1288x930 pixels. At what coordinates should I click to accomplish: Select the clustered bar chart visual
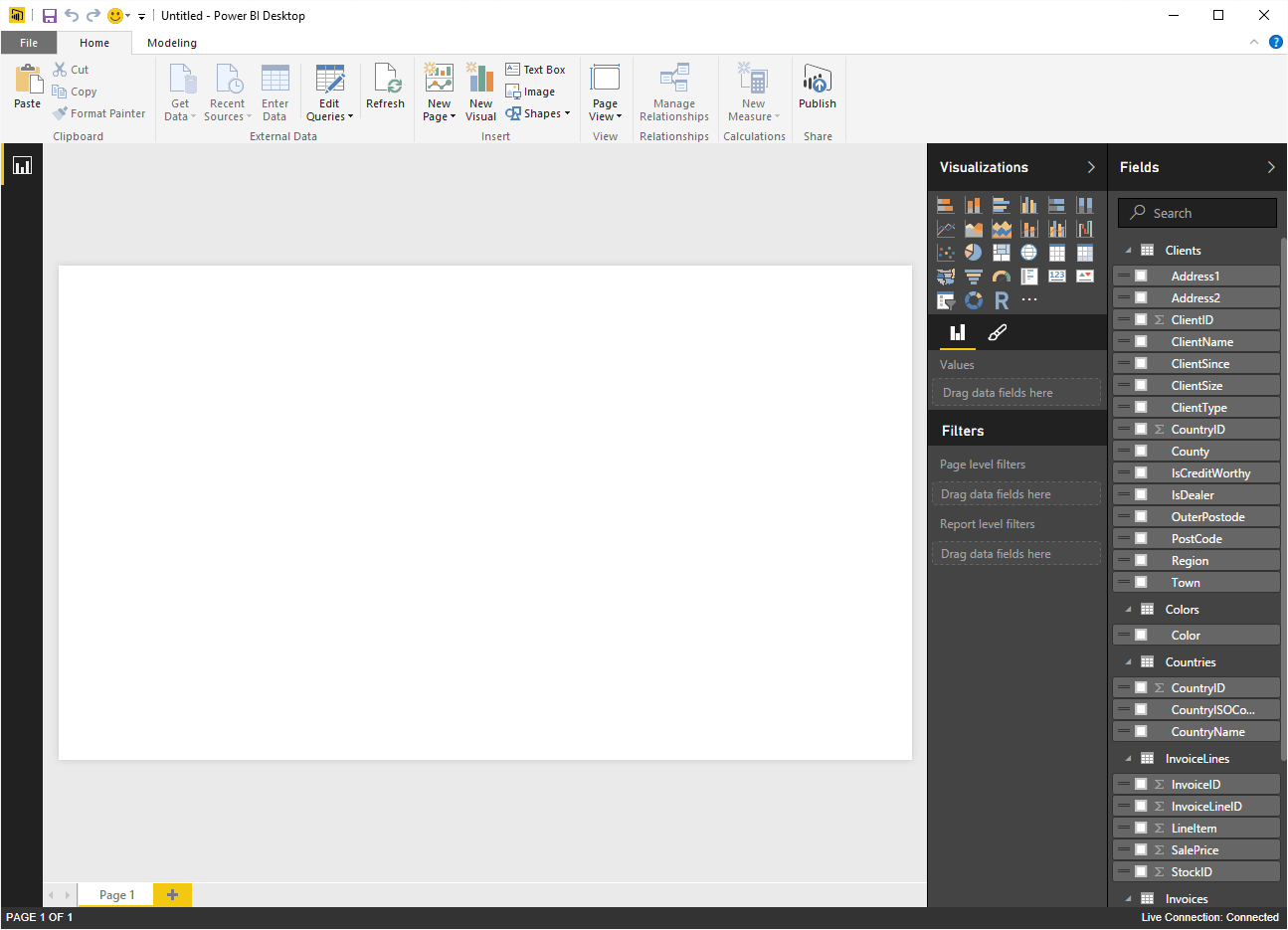click(x=1002, y=205)
